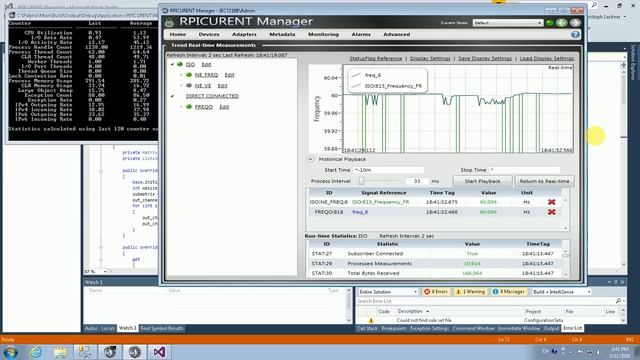
Task: Click the gray status dot beside NE_VE
Action: [189, 86]
